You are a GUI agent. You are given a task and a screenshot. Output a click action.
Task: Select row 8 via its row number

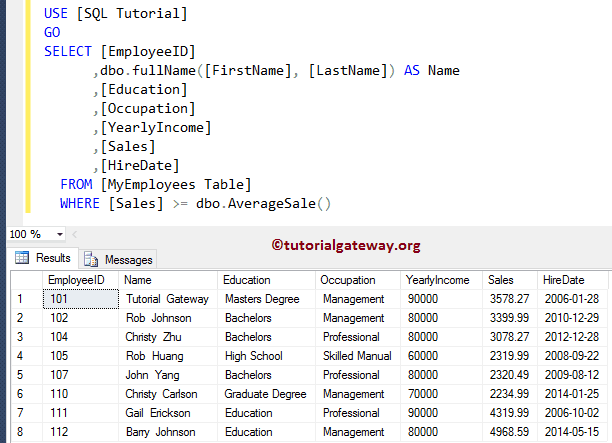click(x=20, y=432)
